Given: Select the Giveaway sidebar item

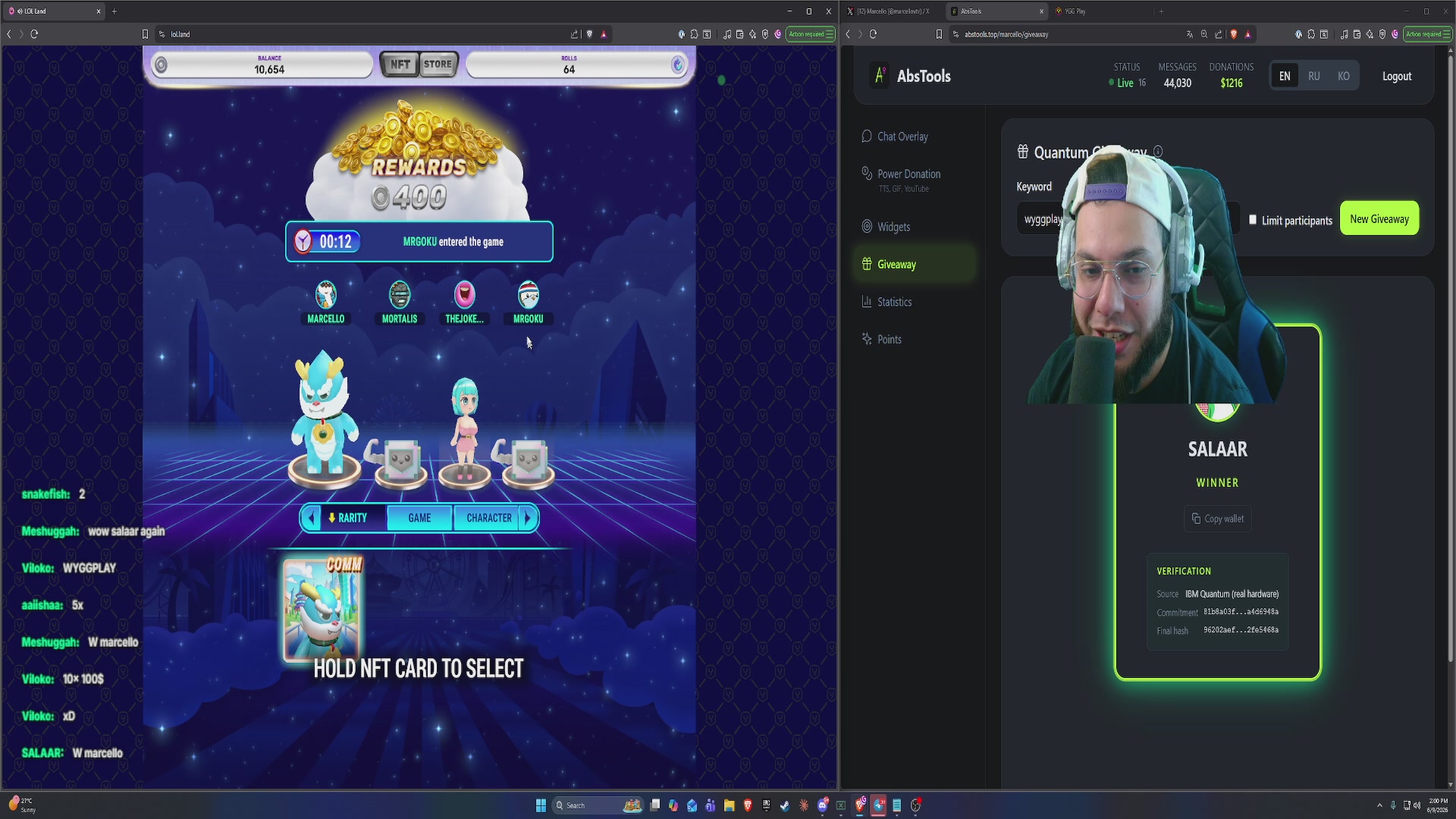Looking at the screenshot, I should click(915, 264).
